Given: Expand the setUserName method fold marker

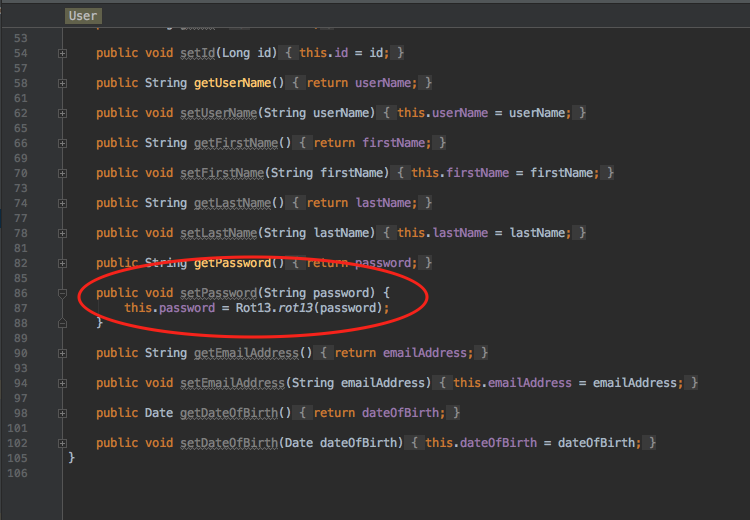Looking at the screenshot, I should coord(62,113).
